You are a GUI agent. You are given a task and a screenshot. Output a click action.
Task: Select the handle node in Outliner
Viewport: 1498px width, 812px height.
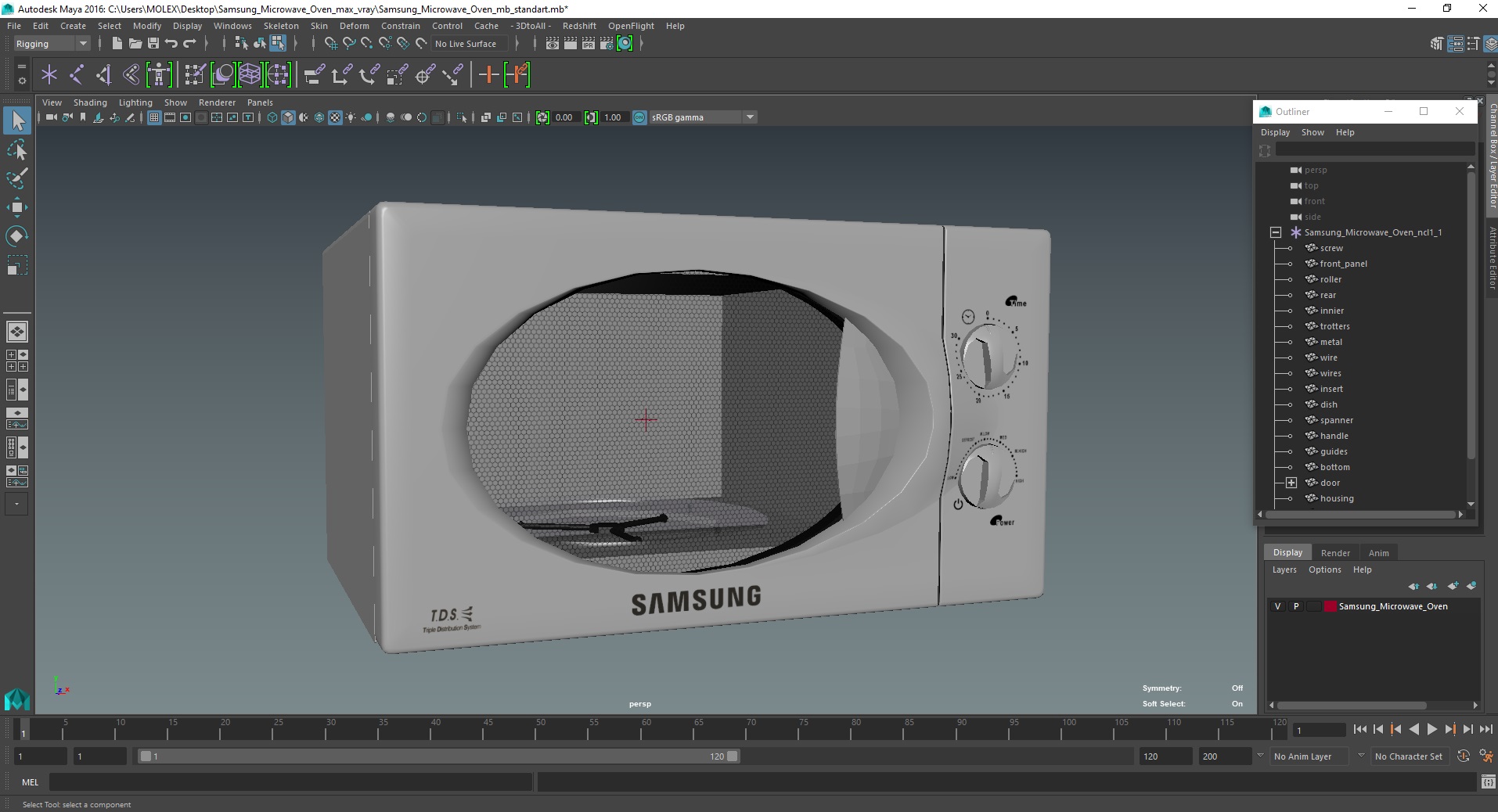point(1334,436)
